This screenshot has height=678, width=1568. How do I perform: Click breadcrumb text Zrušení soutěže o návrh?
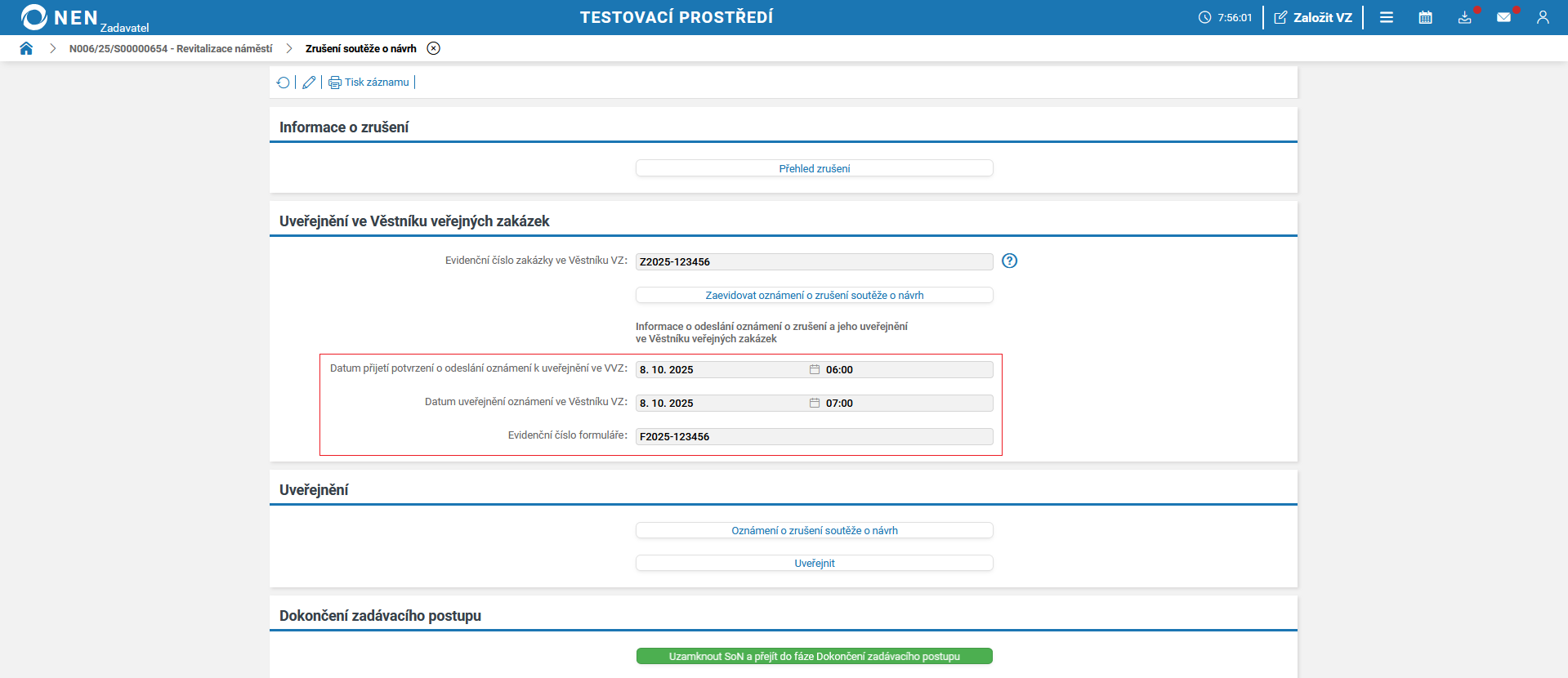(361, 49)
